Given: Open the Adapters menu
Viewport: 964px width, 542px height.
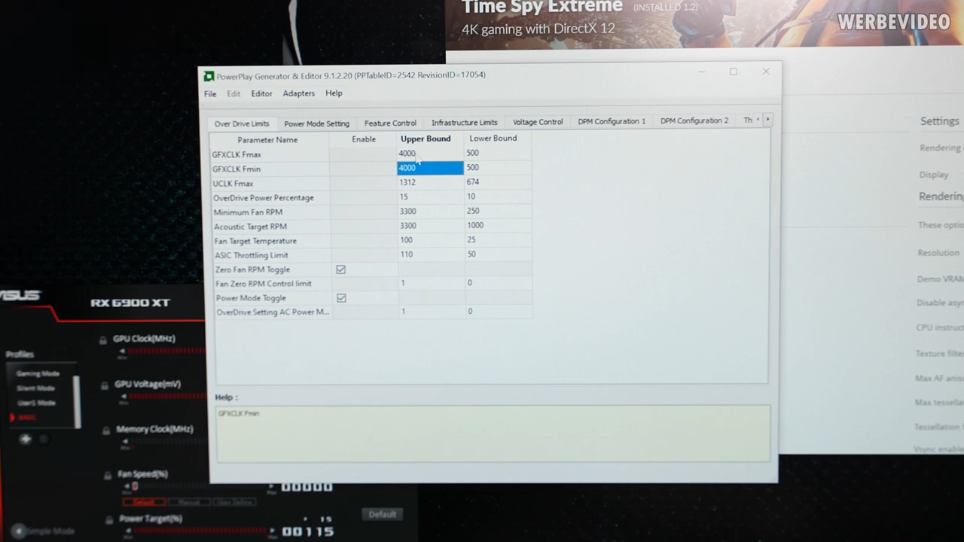Looking at the screenshot, I should click(x=299, y=93).
